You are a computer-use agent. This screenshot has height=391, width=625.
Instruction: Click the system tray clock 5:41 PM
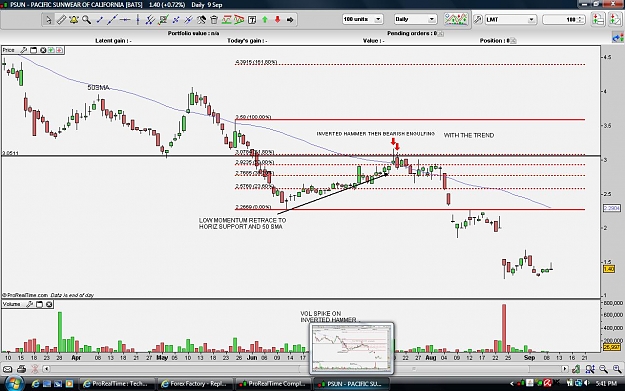click(x=606, y=384)
